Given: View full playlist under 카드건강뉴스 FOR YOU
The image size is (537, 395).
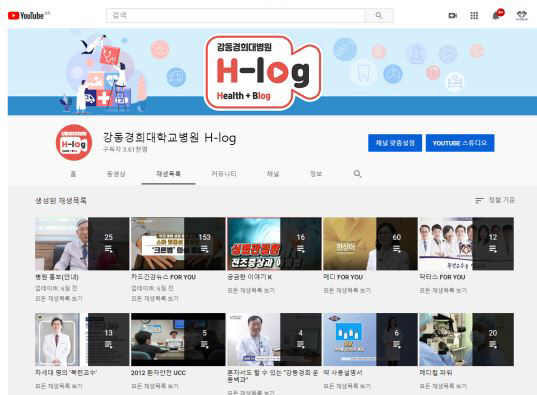Looking at the screenshot, I should click(155, 299).
